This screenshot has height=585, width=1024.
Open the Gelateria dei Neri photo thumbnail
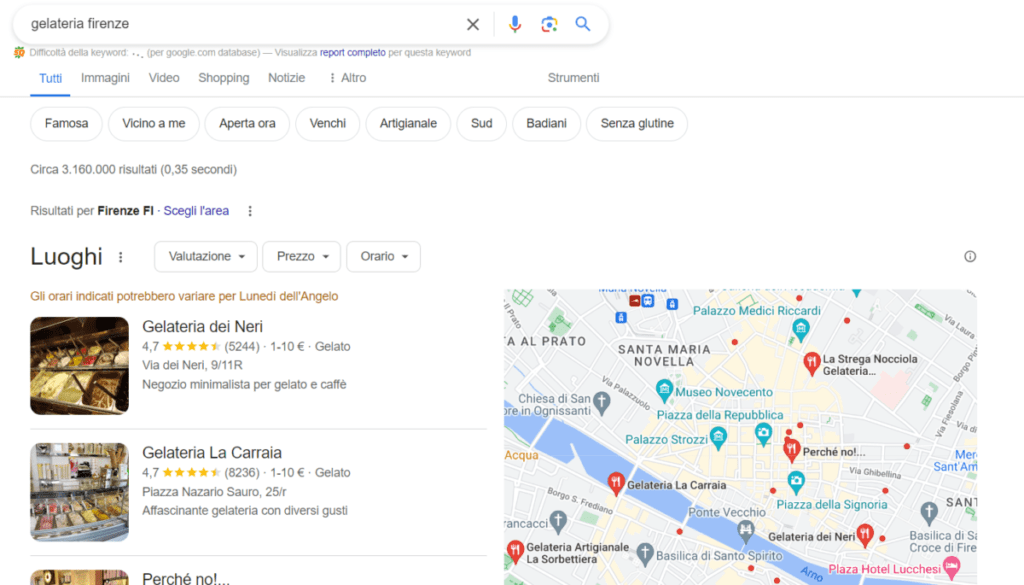(x=80, y=366)
